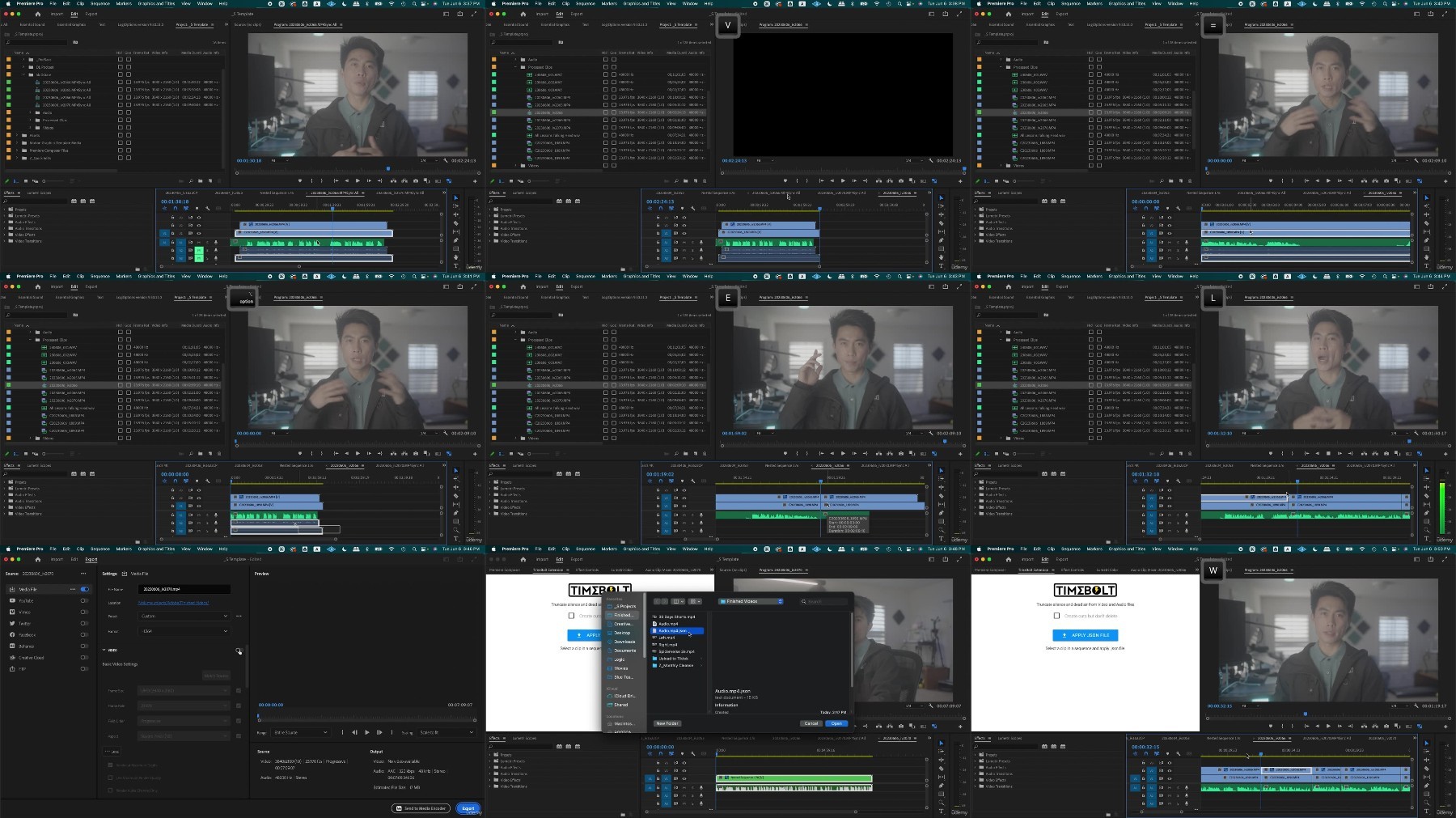
Task: Click APPLY JSON FILE in the W-overlay screenshot
Action: click(1086, 635)
